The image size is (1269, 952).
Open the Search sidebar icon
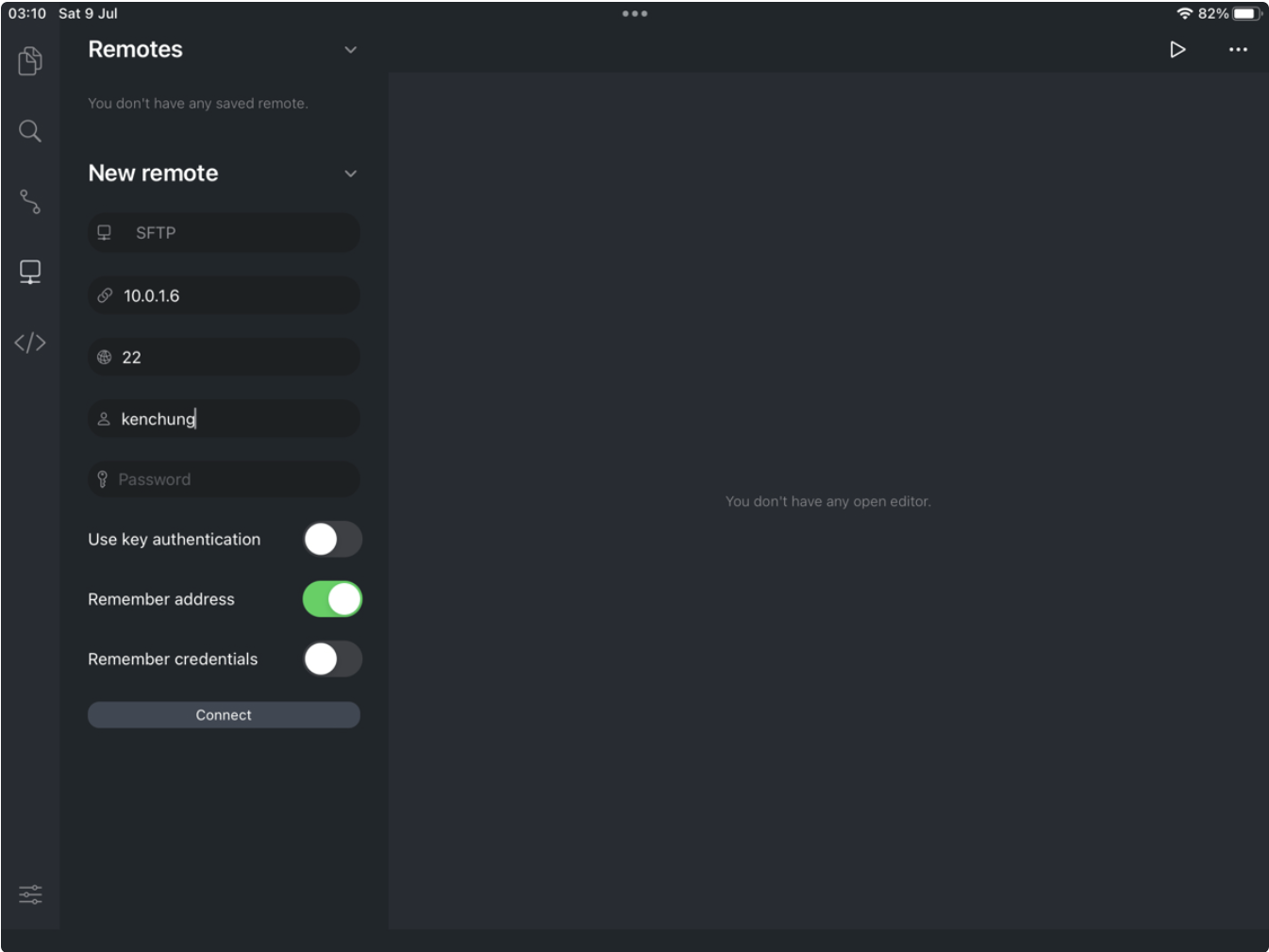point(30,131)
